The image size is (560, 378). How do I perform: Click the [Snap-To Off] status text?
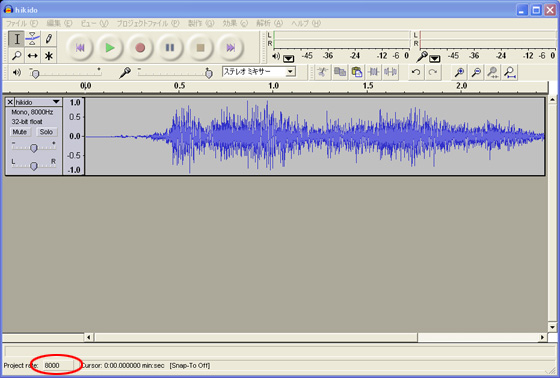point(190,365)
